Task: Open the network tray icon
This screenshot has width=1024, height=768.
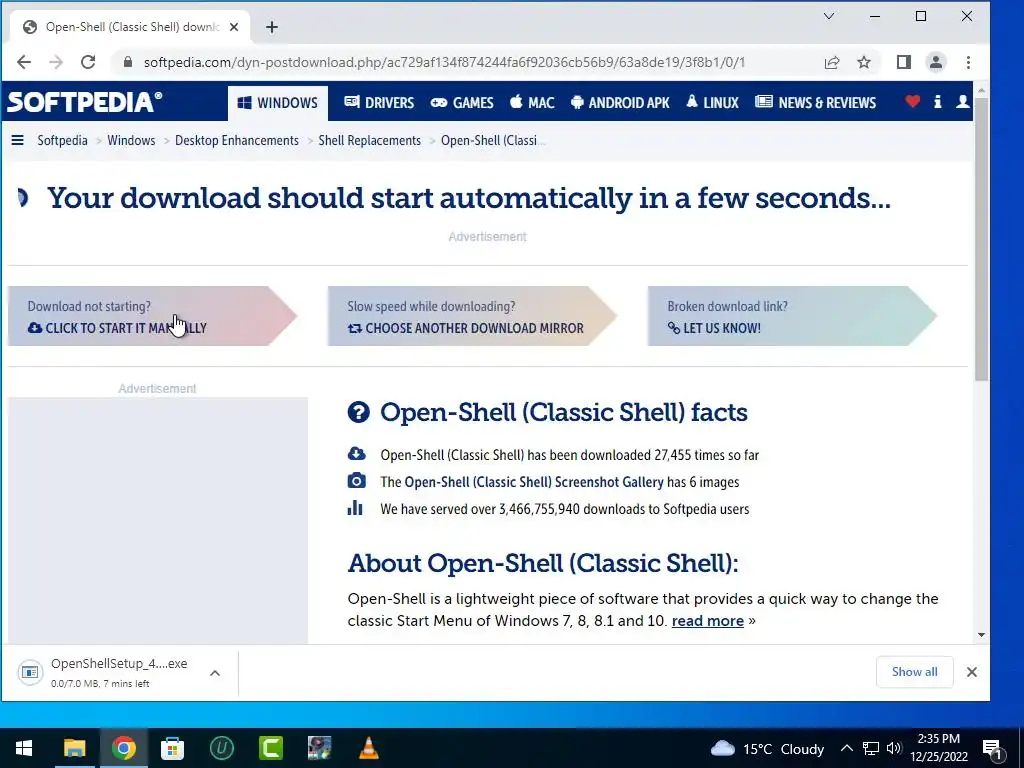Action: point(871,748)
